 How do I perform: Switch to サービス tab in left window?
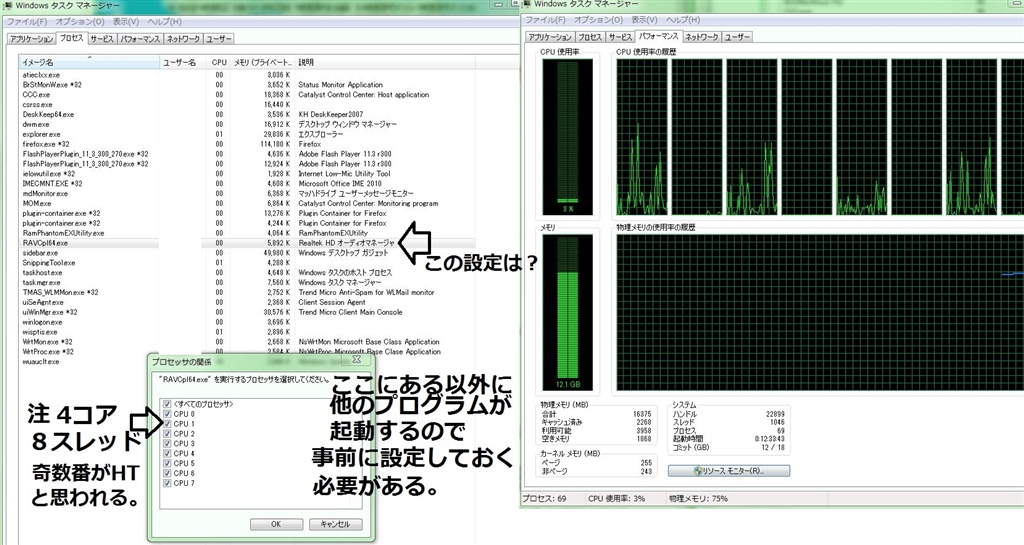pyautogui.click(x=102, y=39)
